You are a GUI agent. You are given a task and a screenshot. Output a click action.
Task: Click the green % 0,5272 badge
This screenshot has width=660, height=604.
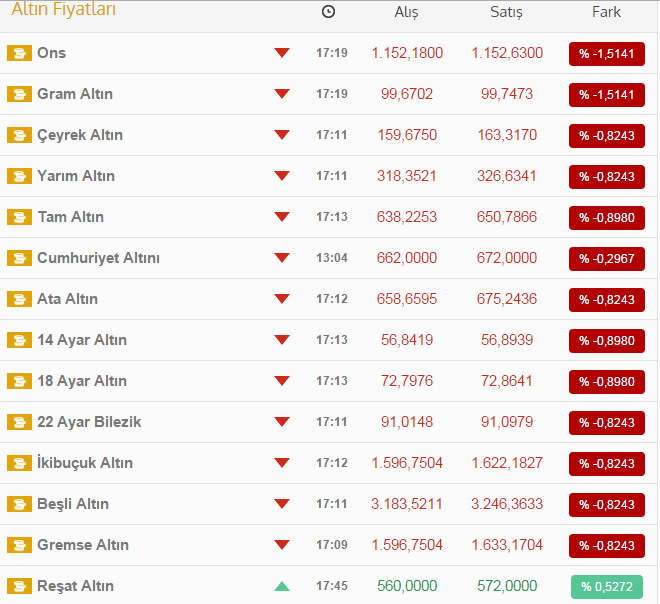pos(606,586)
